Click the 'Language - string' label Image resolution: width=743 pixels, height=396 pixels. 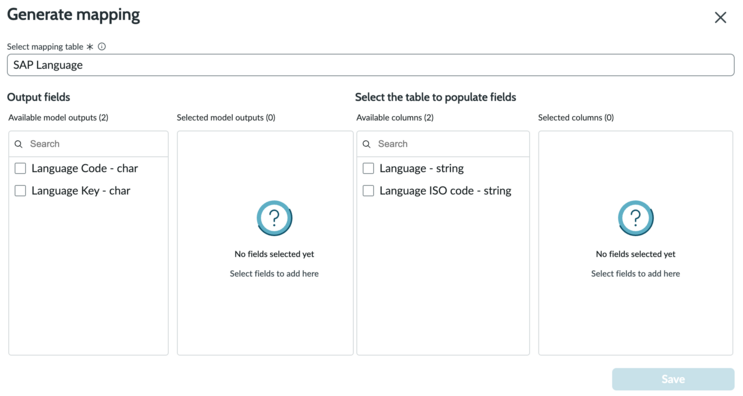[x=421, y=168]
